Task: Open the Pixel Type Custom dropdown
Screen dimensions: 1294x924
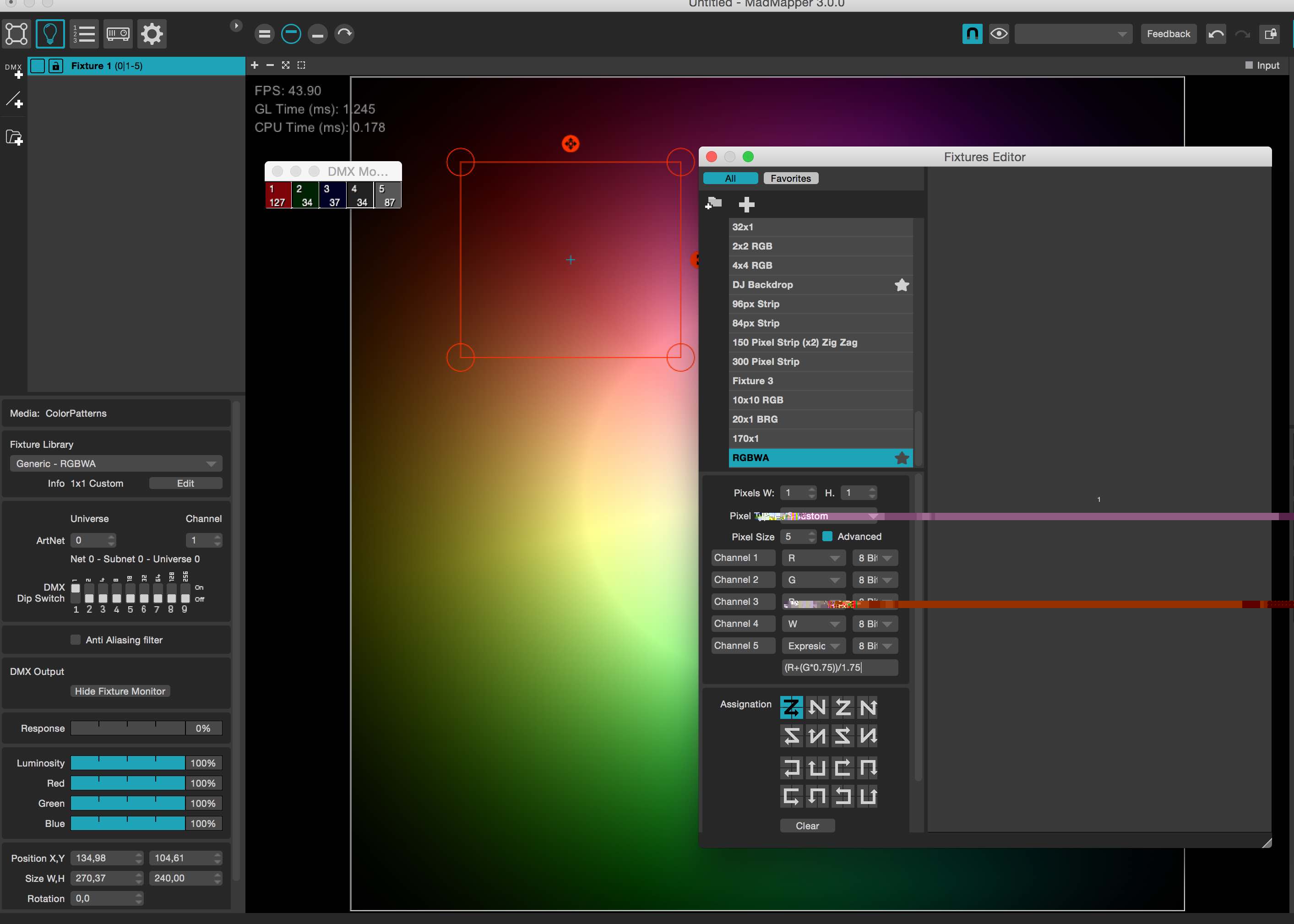Action: [828, 516]
